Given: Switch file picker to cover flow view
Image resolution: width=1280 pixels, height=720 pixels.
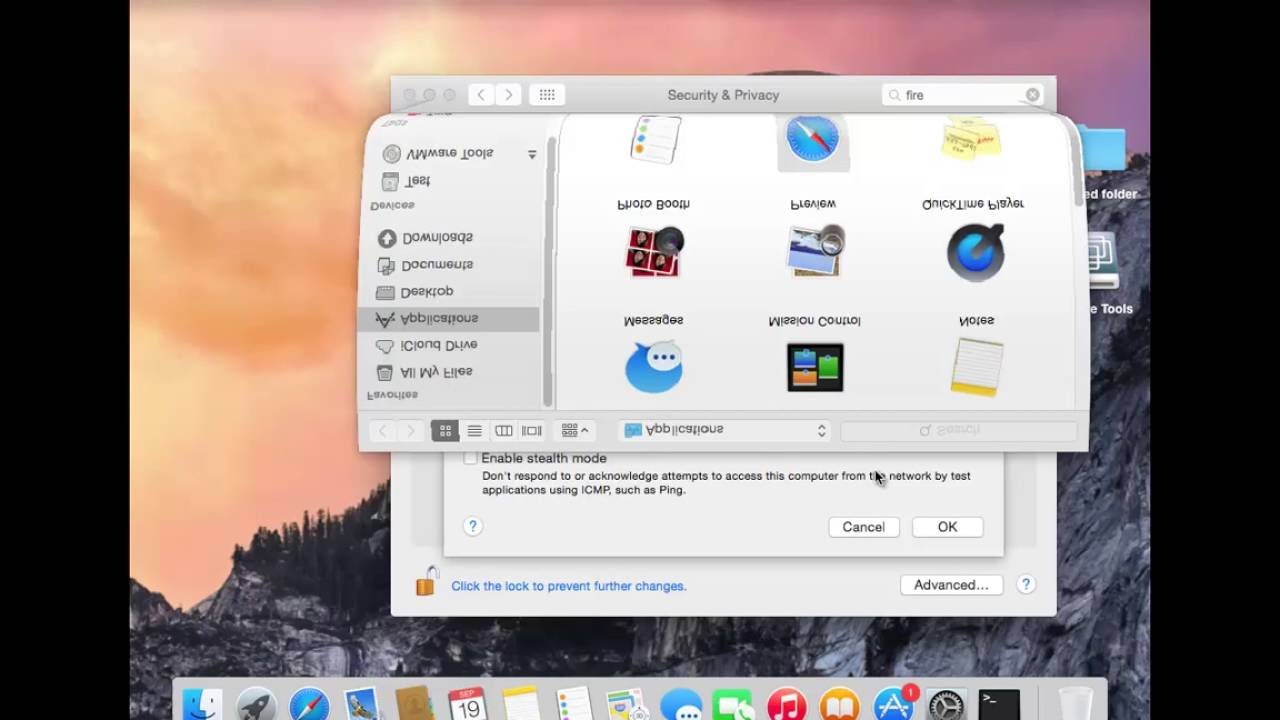Looking at the screenshot, I should (532, 430).
